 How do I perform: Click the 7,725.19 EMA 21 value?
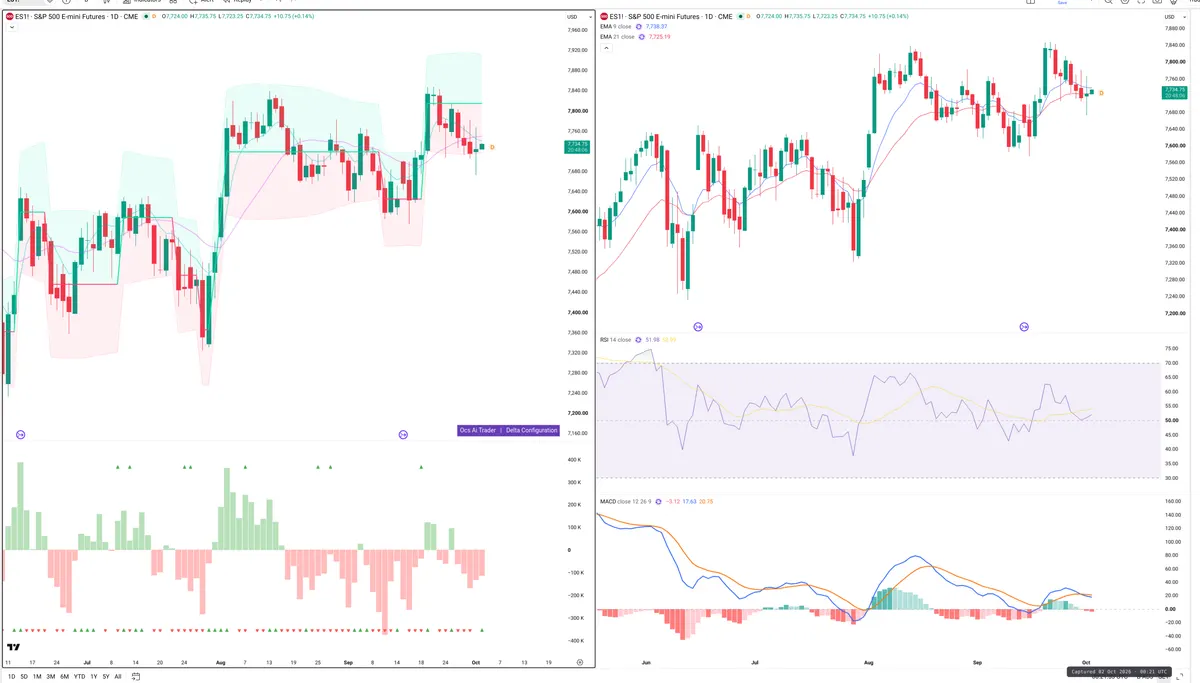pos(660,37)
